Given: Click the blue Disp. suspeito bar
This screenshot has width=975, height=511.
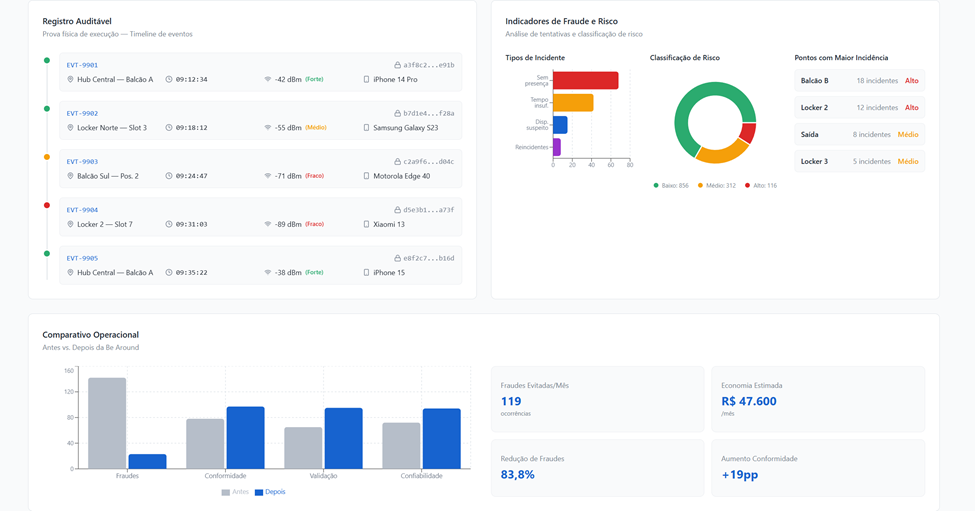Looking at the screenshot, I should [x=560, y=125].
